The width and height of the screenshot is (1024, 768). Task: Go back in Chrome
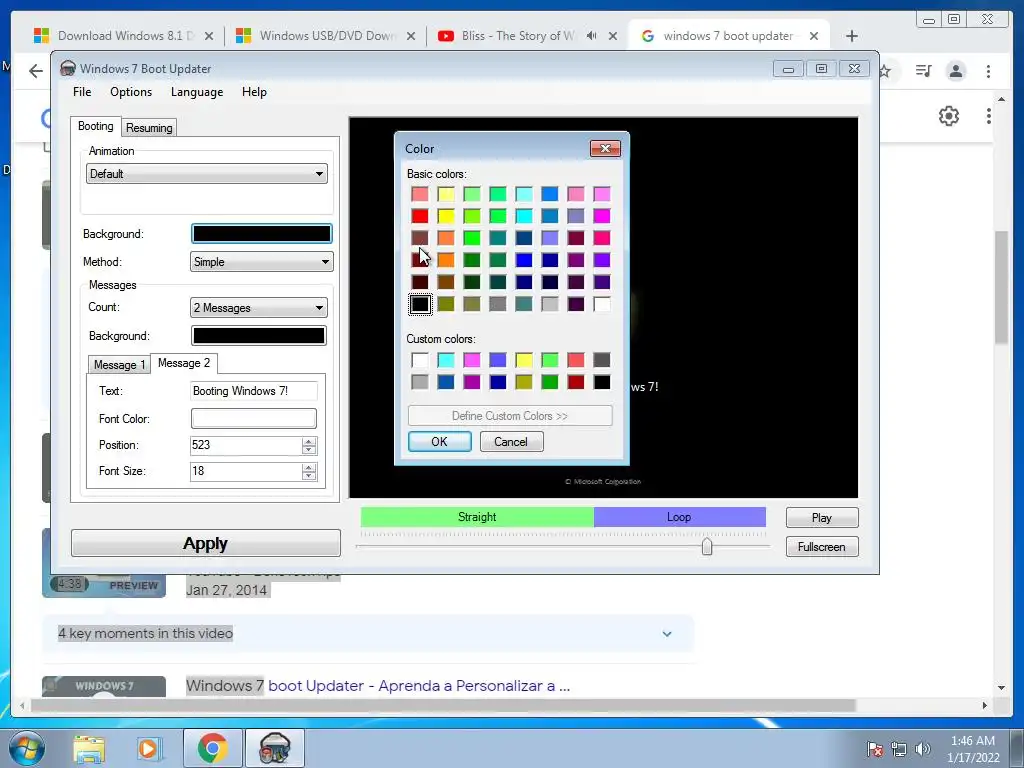coord(36,71)
